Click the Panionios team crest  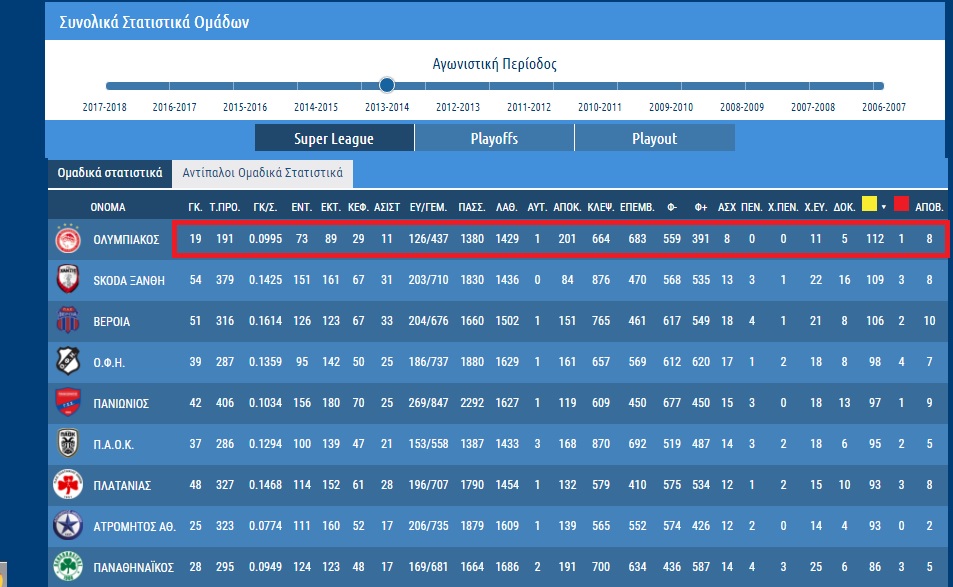tap(68, 402)
